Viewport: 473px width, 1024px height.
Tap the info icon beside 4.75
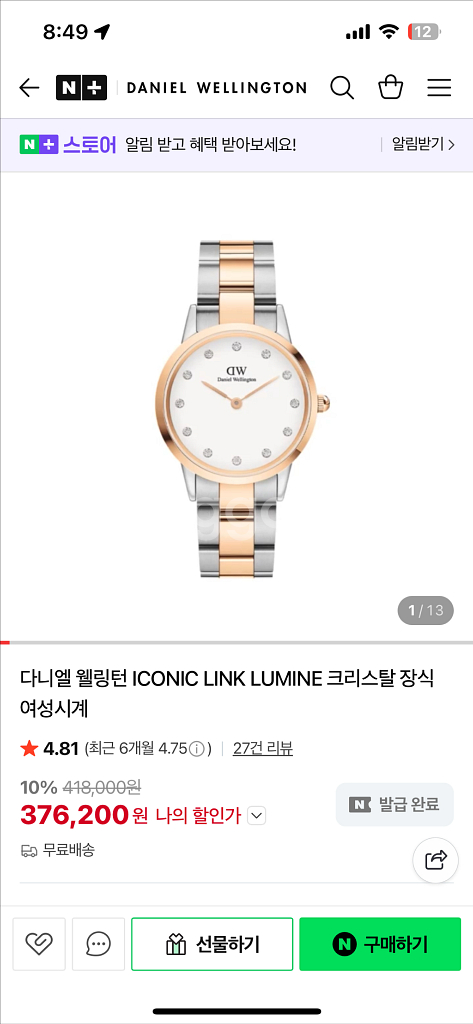[x=197, y=748]
